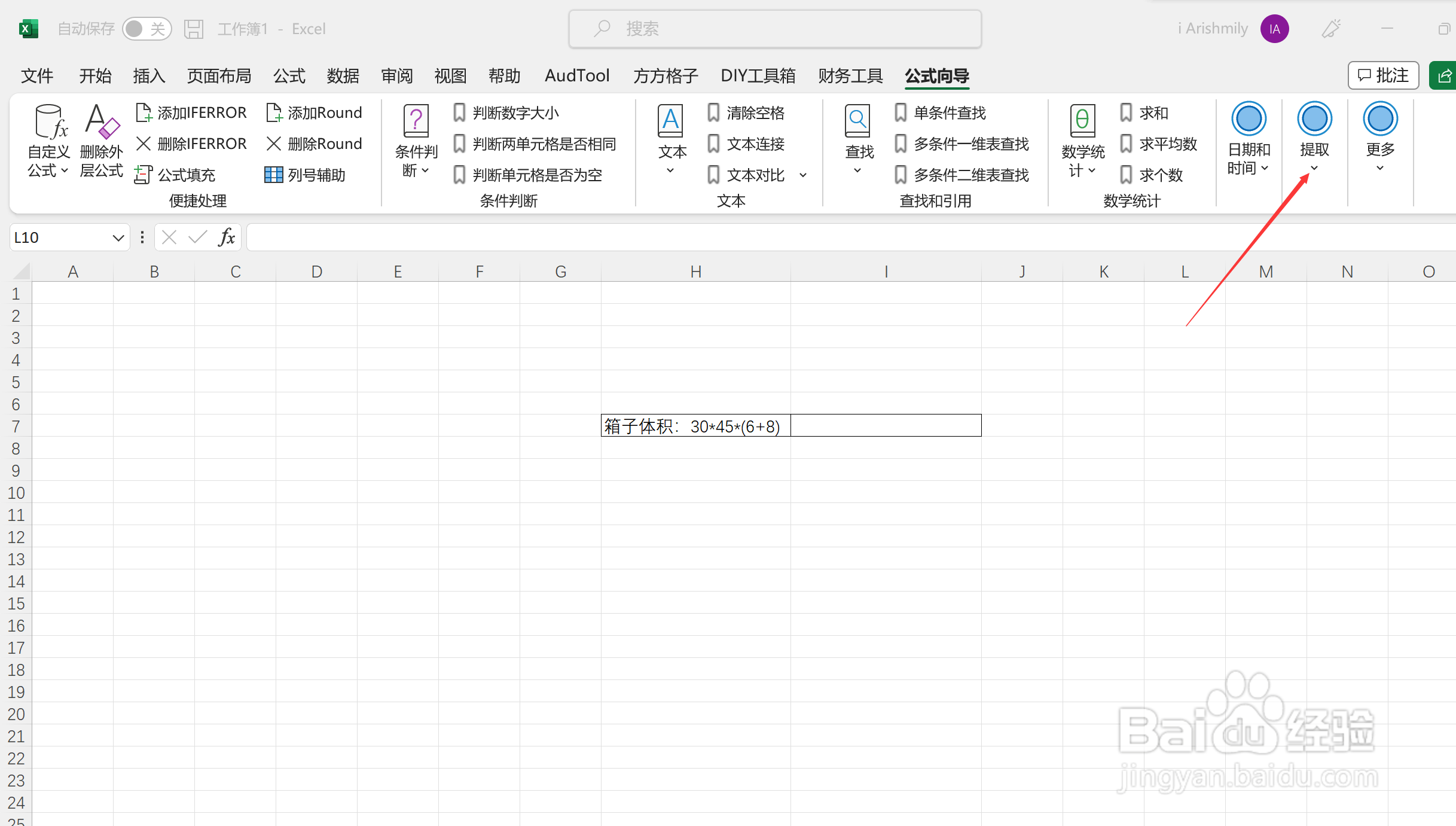Click 删除IFERROR in the ribbon

pyautogui.click(x=191, y=144)
